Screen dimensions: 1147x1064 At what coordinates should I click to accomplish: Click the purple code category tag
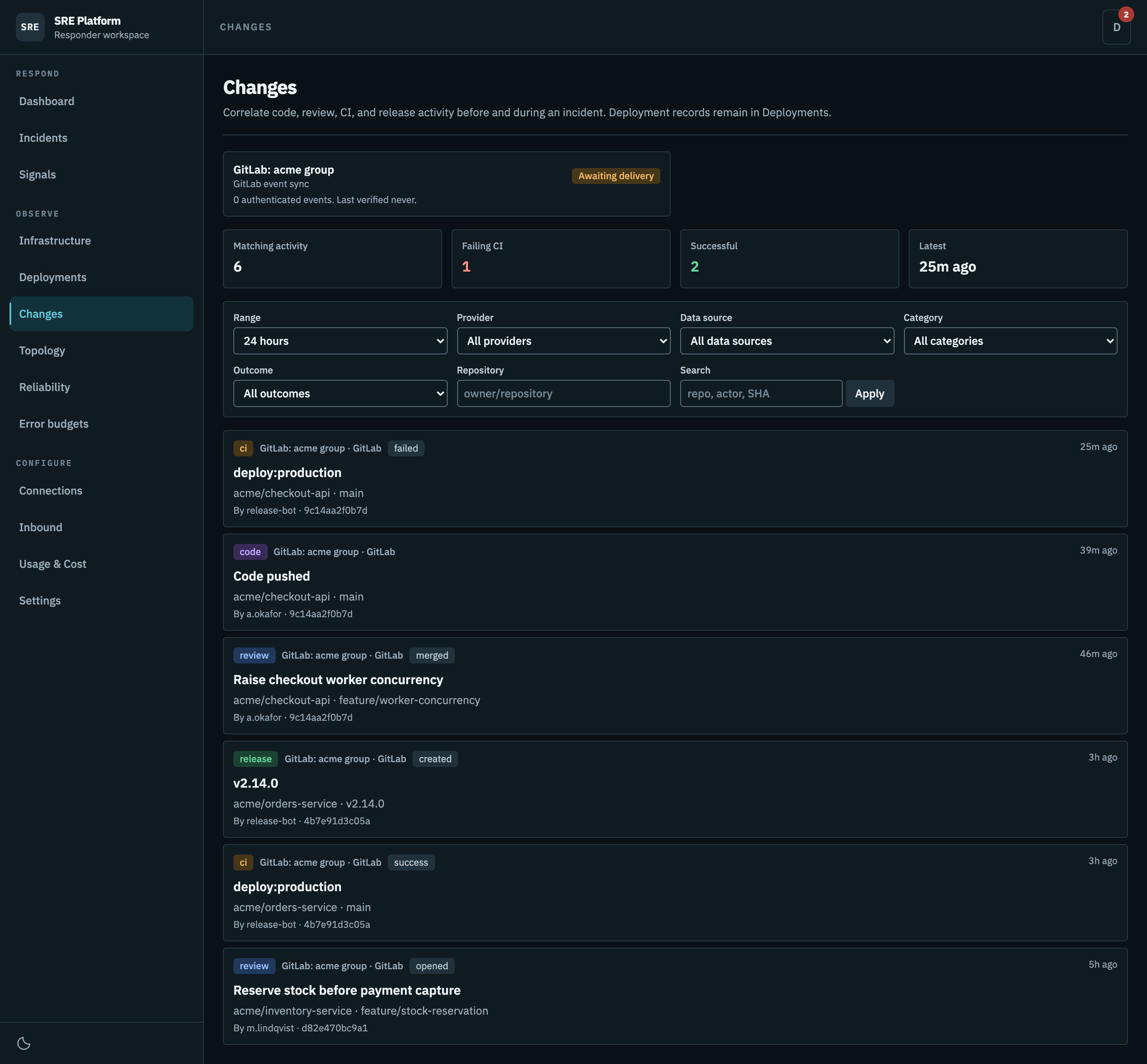click(250, 552)
